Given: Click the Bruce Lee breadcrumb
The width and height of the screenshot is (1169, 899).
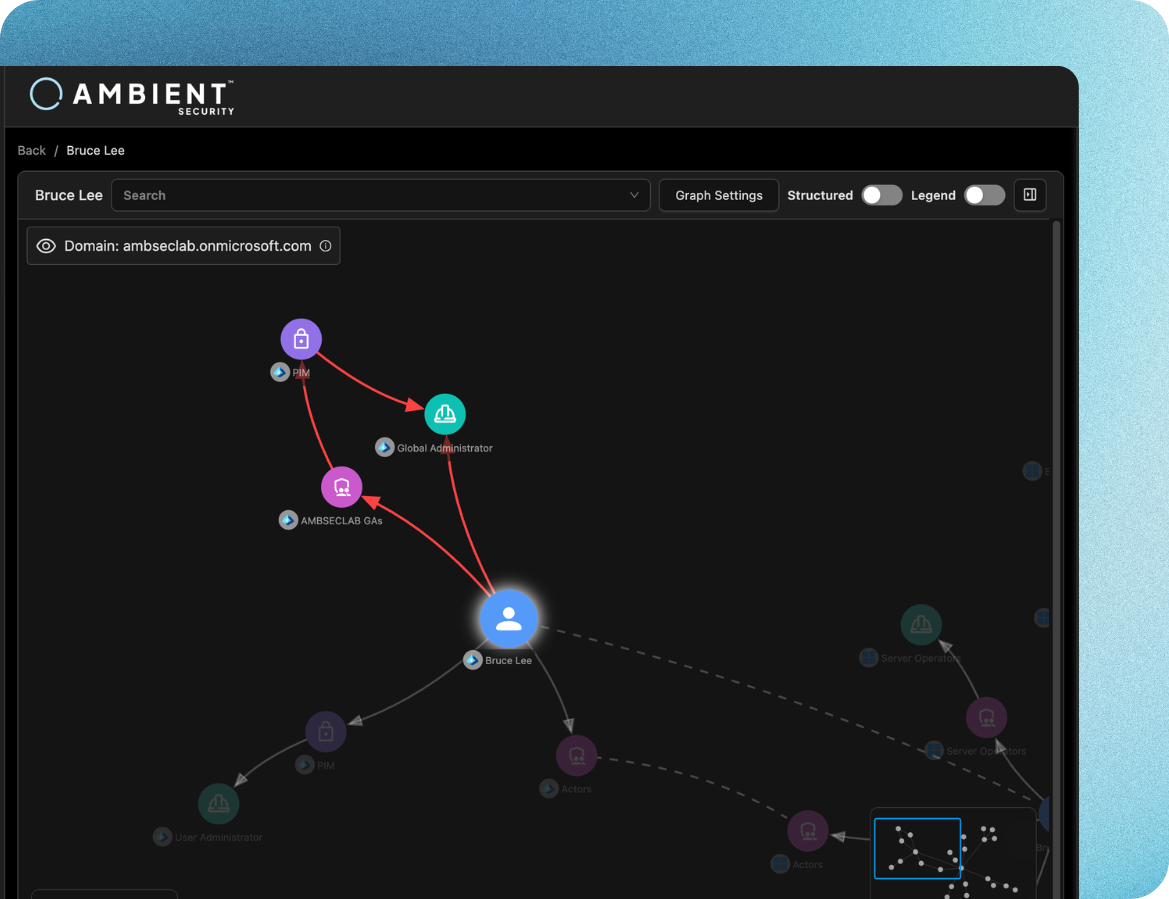Looking at the screenshot, I should point(95,151).
